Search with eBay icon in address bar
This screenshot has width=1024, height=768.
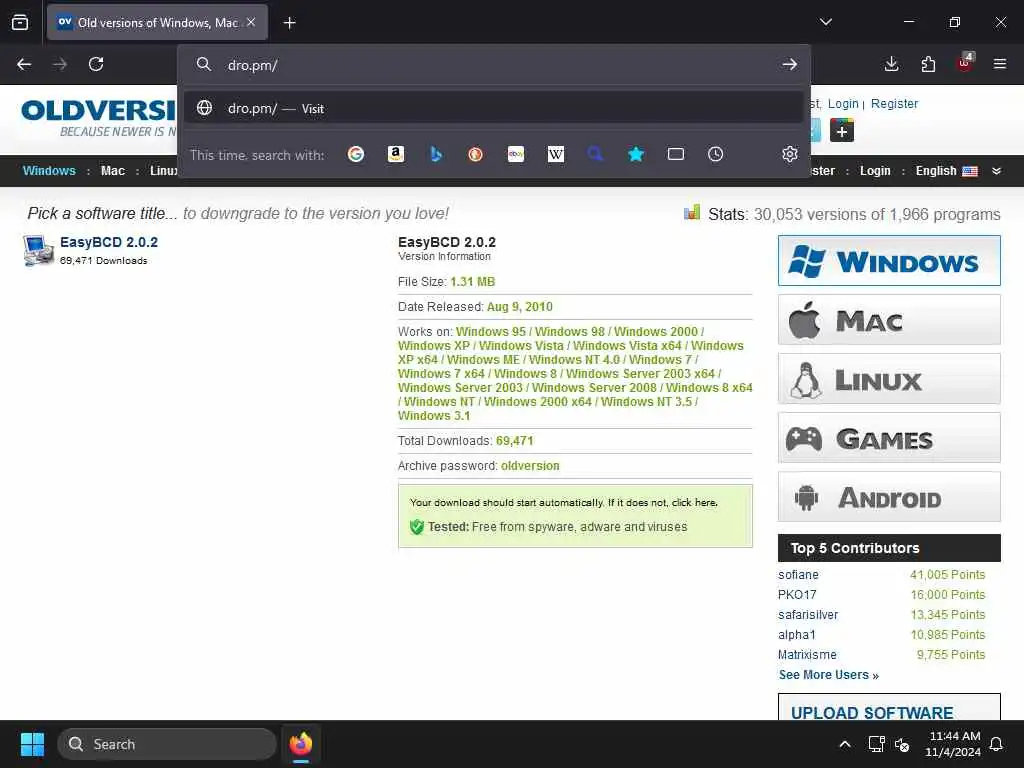tap(516, 154)
